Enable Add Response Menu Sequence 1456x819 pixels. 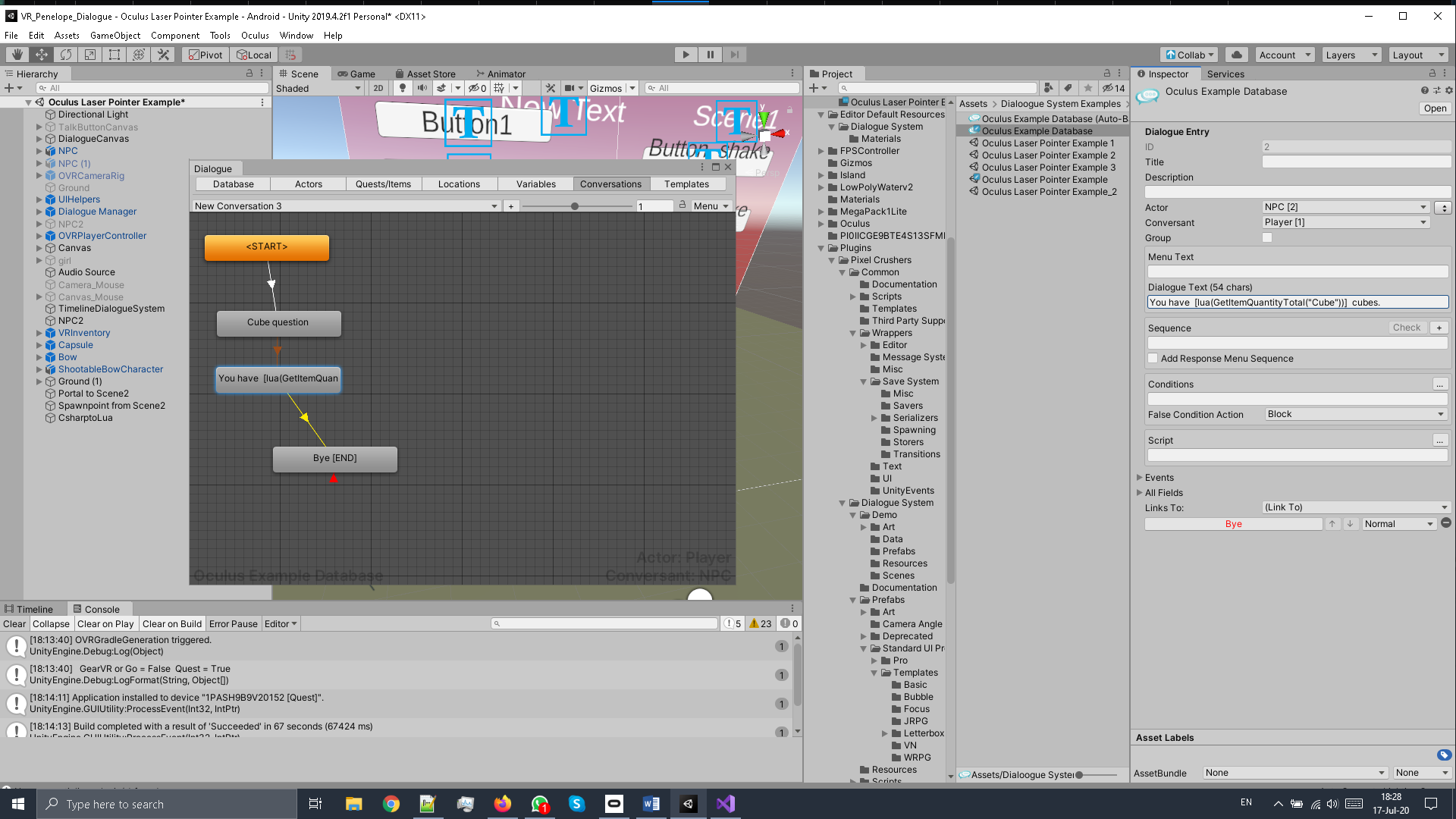pos(1153,359)
